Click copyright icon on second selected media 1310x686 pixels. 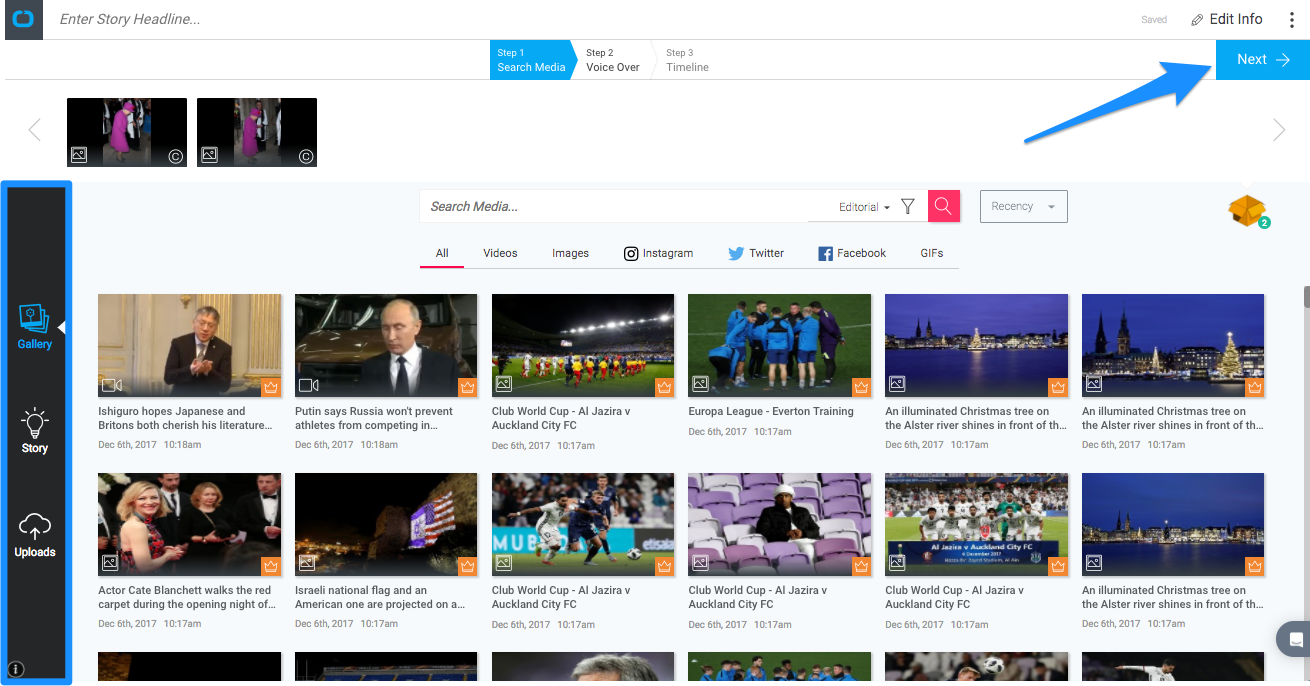[306, 156]
